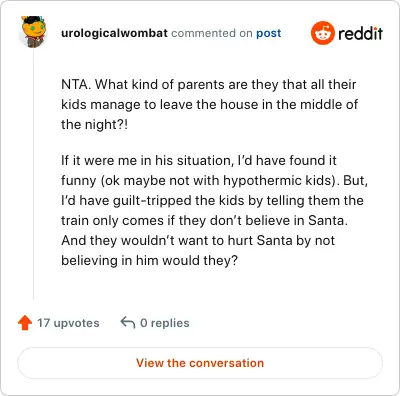400x396 pixels.
Task: Click the phrase "hypothermic kids"
Action: 277,181
